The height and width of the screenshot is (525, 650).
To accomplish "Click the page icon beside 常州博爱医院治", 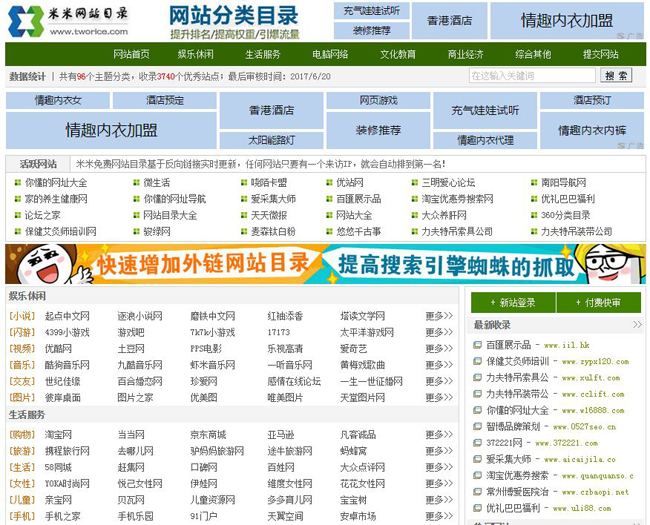I will click(x=478, y=491).
